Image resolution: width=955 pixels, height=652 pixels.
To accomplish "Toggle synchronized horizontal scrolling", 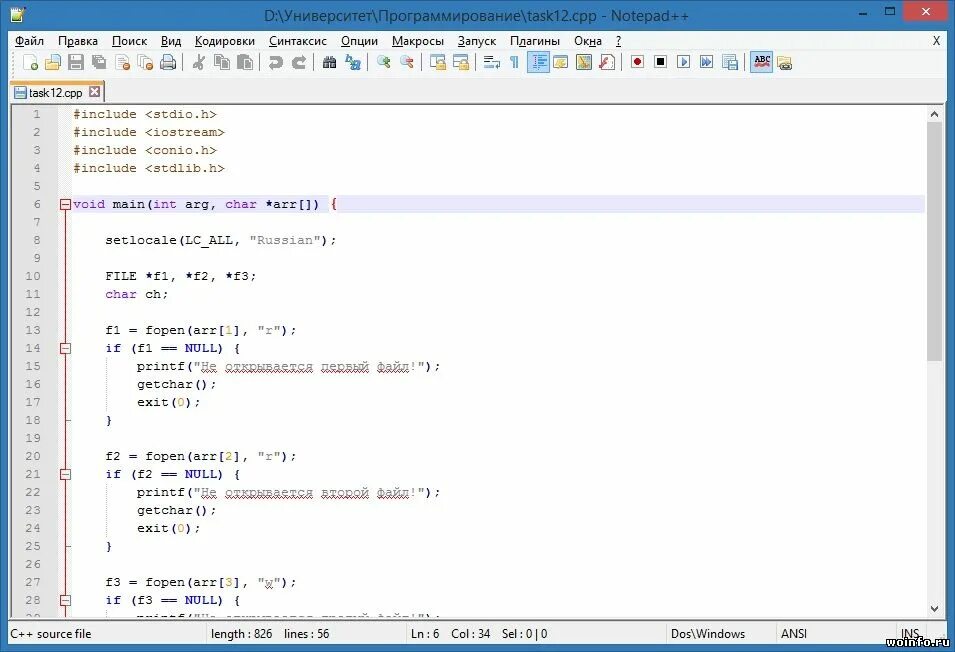I will [460, 62].
